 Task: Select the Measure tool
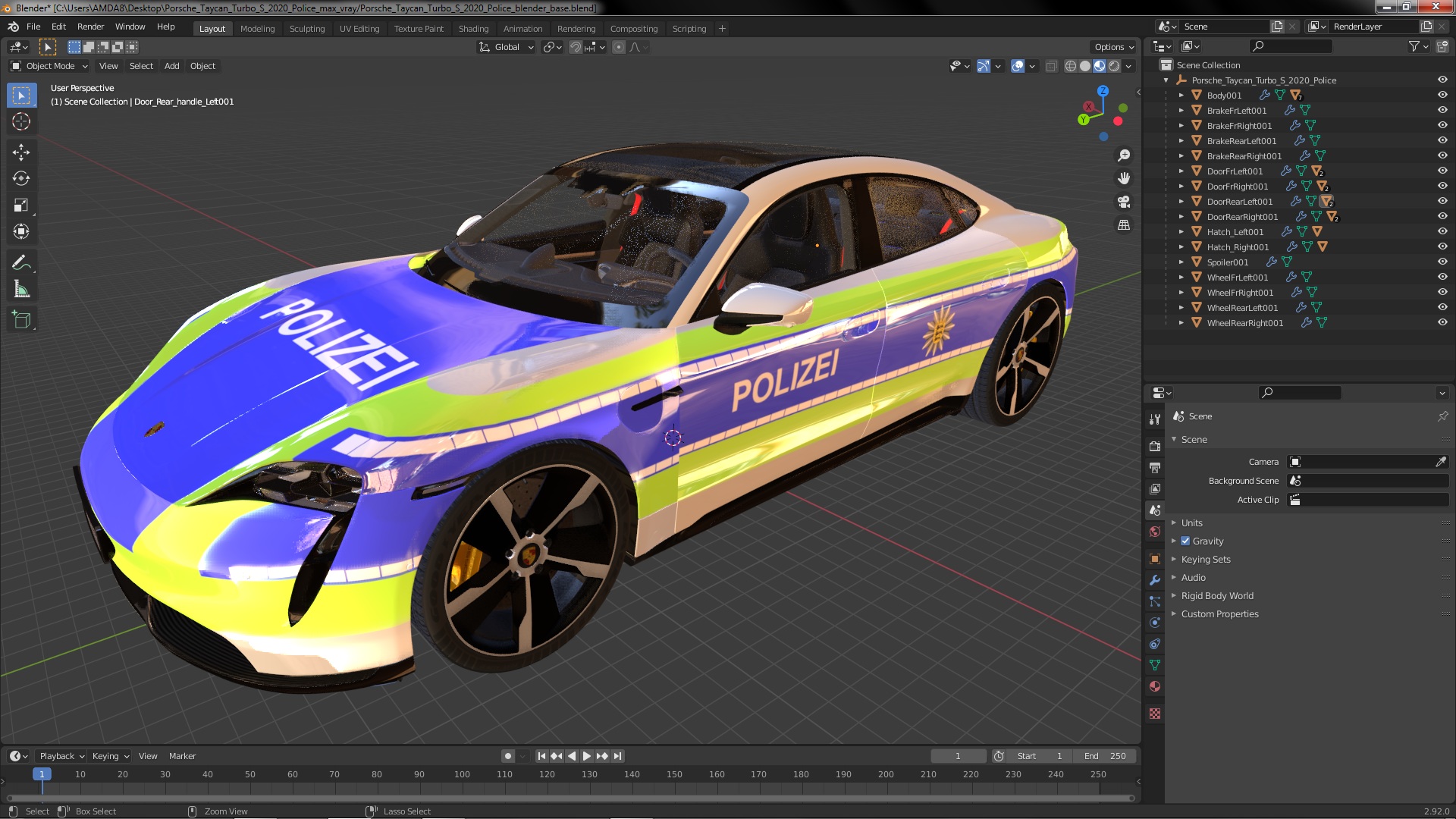coord(21,290)
